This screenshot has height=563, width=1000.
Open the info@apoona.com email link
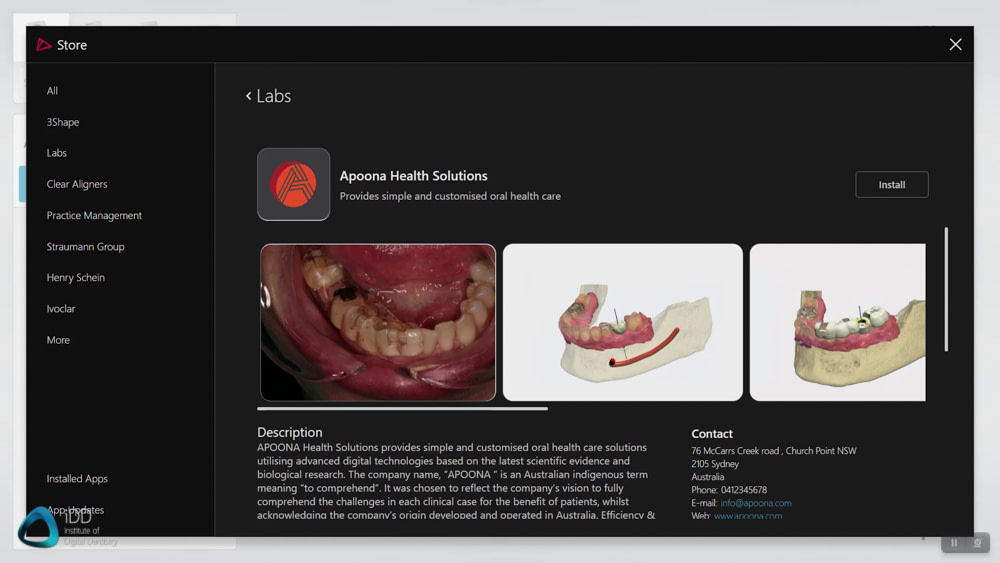click(x=756, y=503)
